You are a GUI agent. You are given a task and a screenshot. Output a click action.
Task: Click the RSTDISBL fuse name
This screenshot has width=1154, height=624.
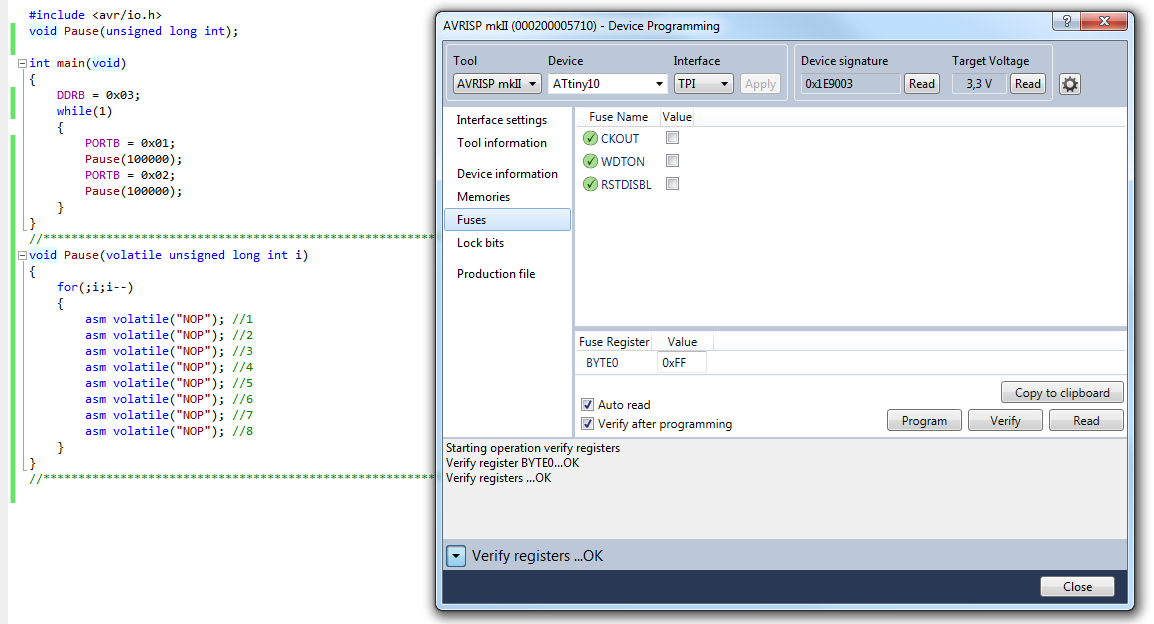pos(626,185)
